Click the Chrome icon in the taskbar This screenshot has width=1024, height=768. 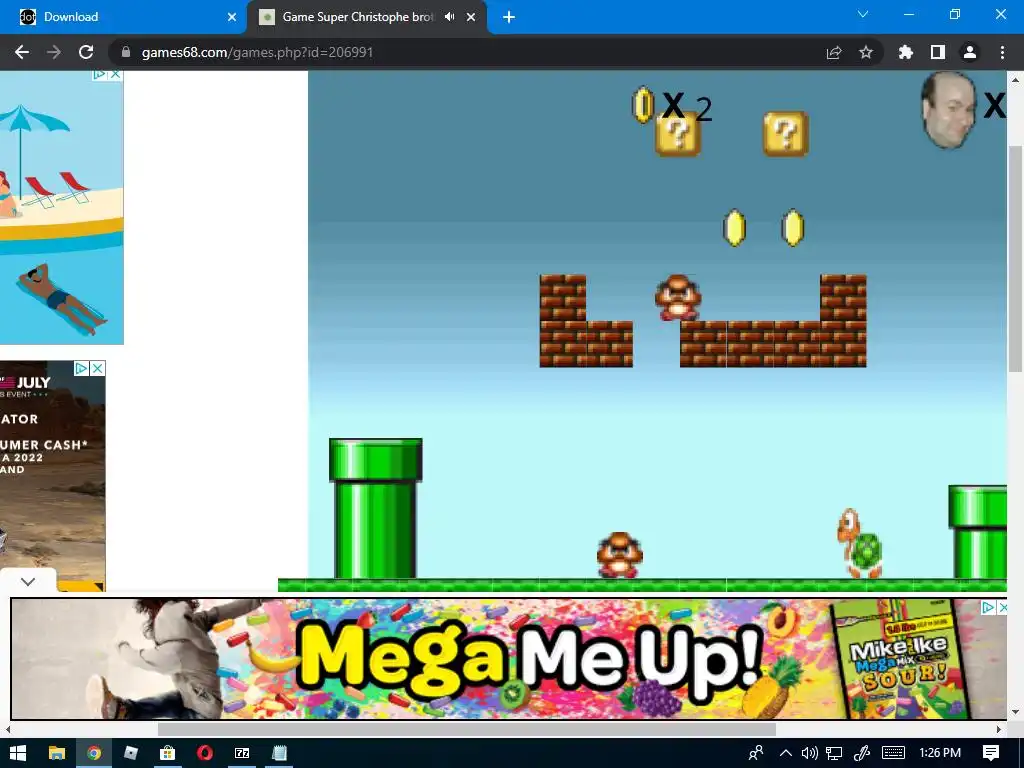pos(94,753)
